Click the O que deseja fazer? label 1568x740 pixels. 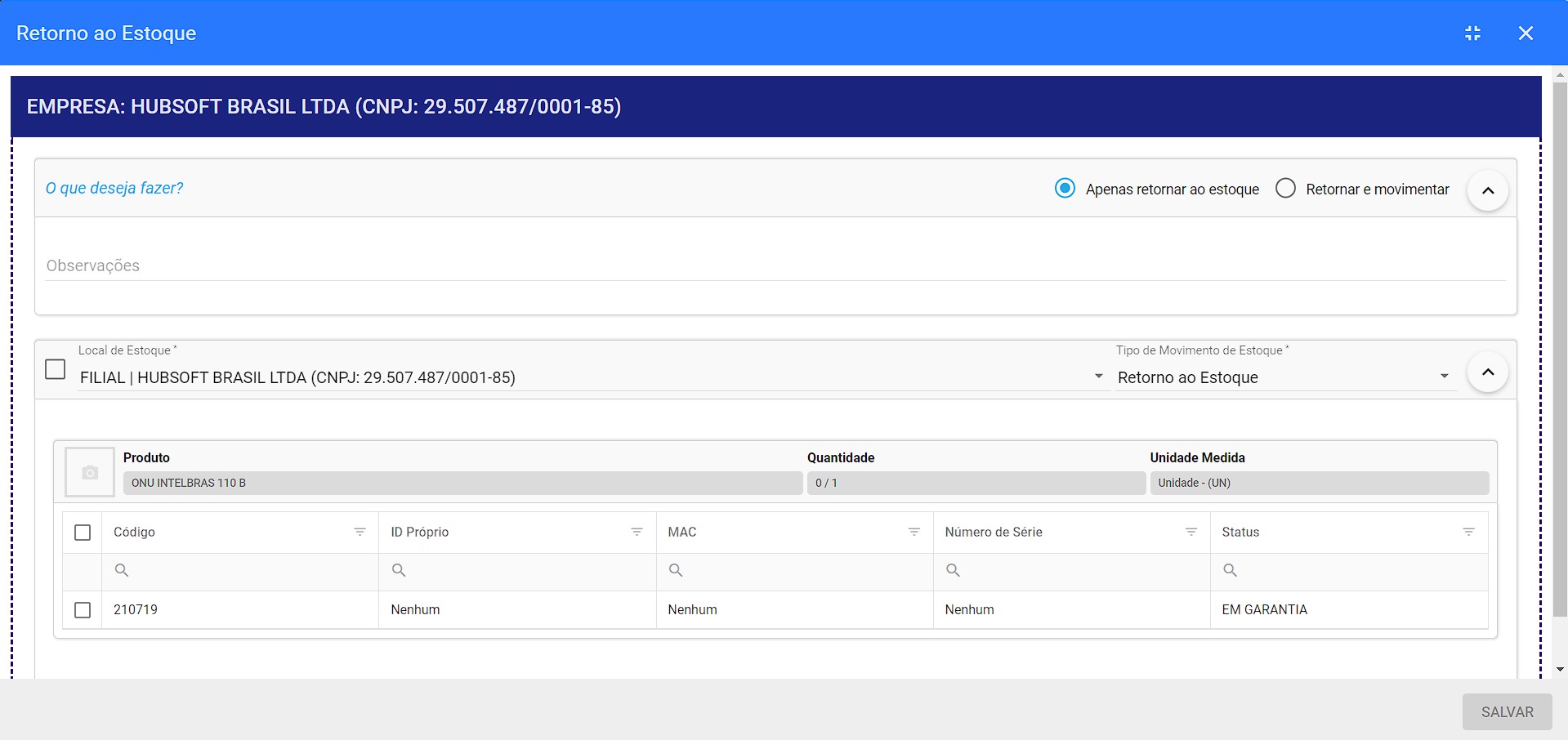114,188
